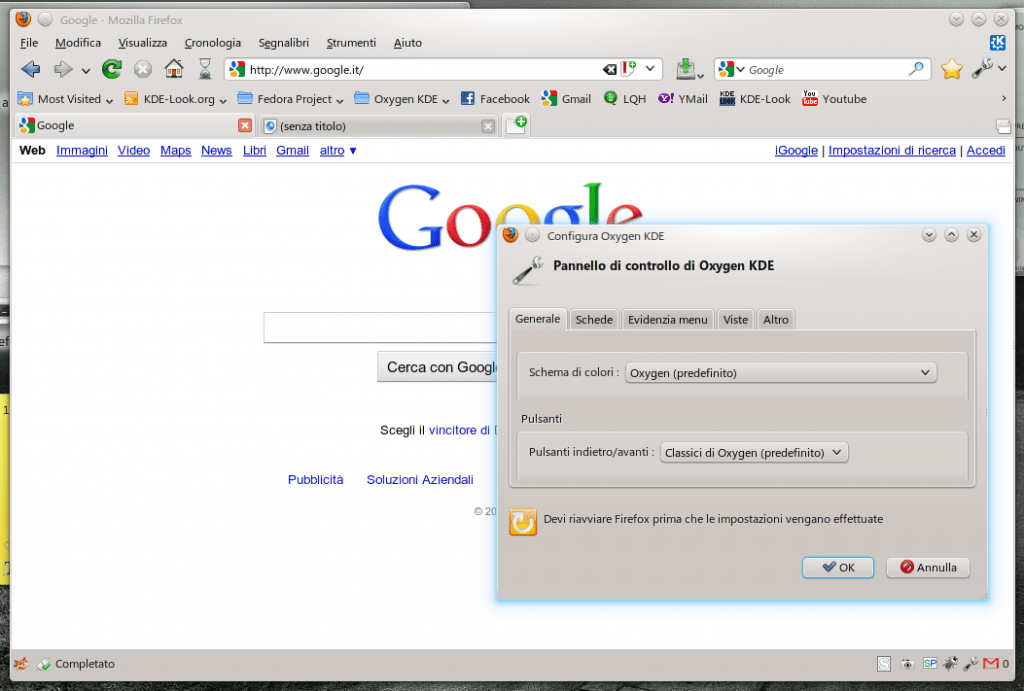This screenshot has width=1024, height=691.
Task: Open the Segnalibri menu
Action: pos(283,43)
